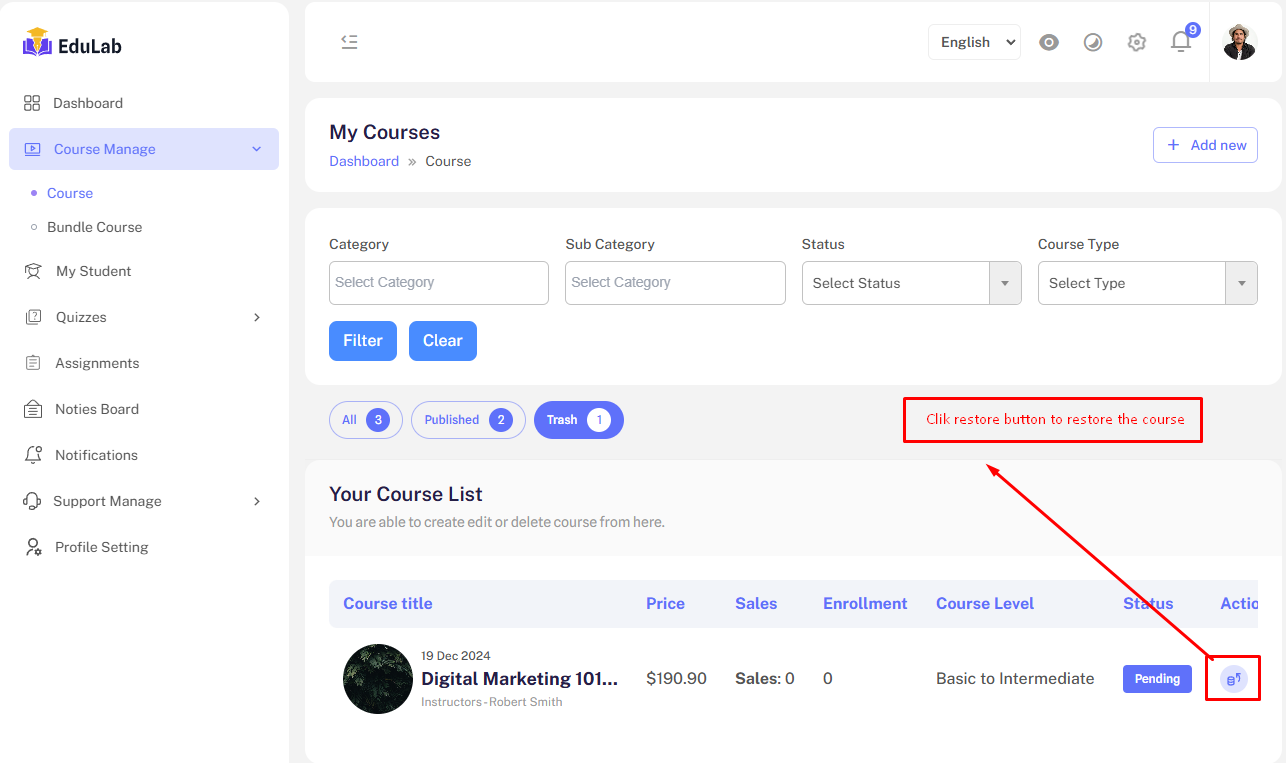This screenshot has width=1286, height=763.
Task: Open the English language dropdown
Action: click(974, 42)
